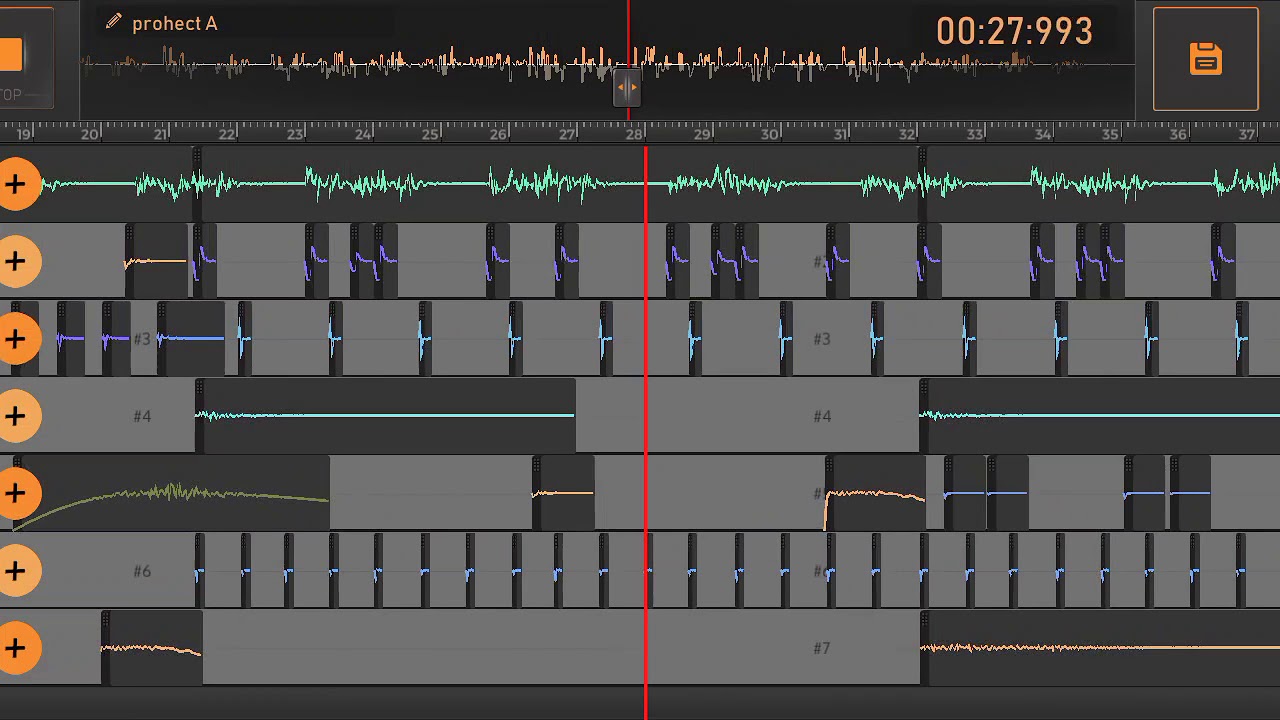Click ruler mark 25 on the timeline
1280x720 pixels.
pyautogui.click(x=430, y=134)
